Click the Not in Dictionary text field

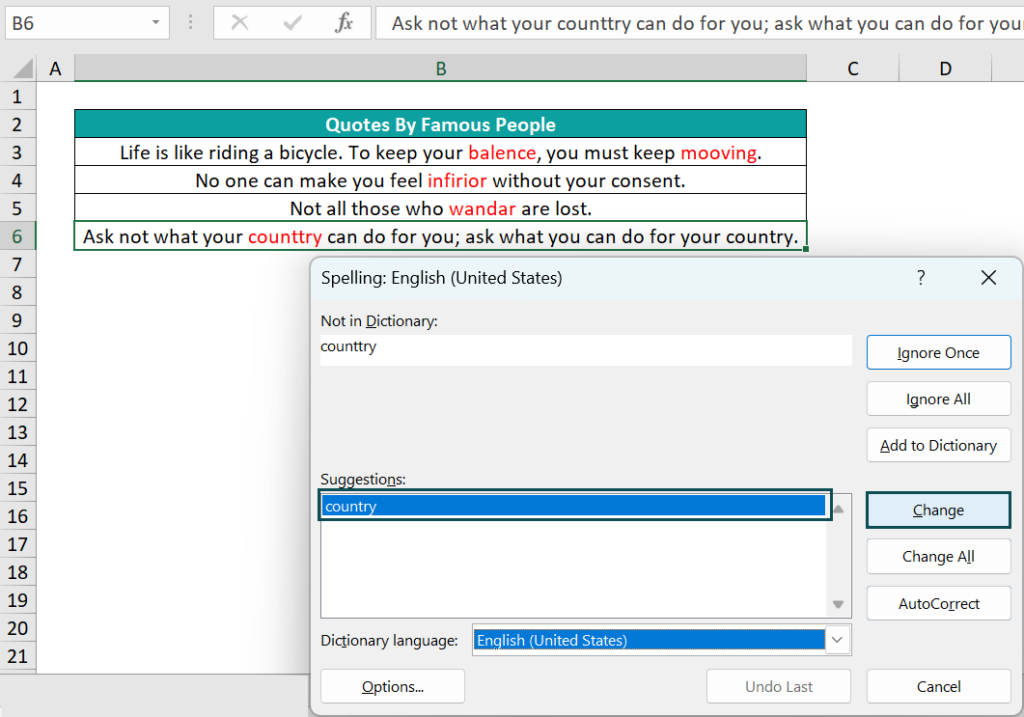coord(585,348)
